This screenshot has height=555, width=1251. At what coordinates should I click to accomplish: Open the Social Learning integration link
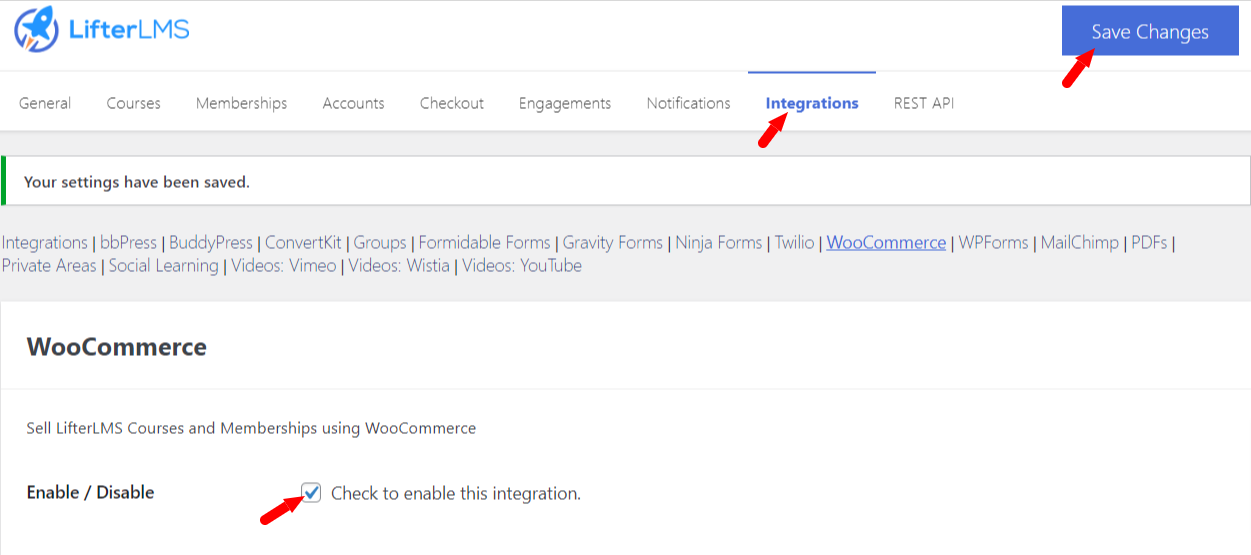click(x=164, y=265)
